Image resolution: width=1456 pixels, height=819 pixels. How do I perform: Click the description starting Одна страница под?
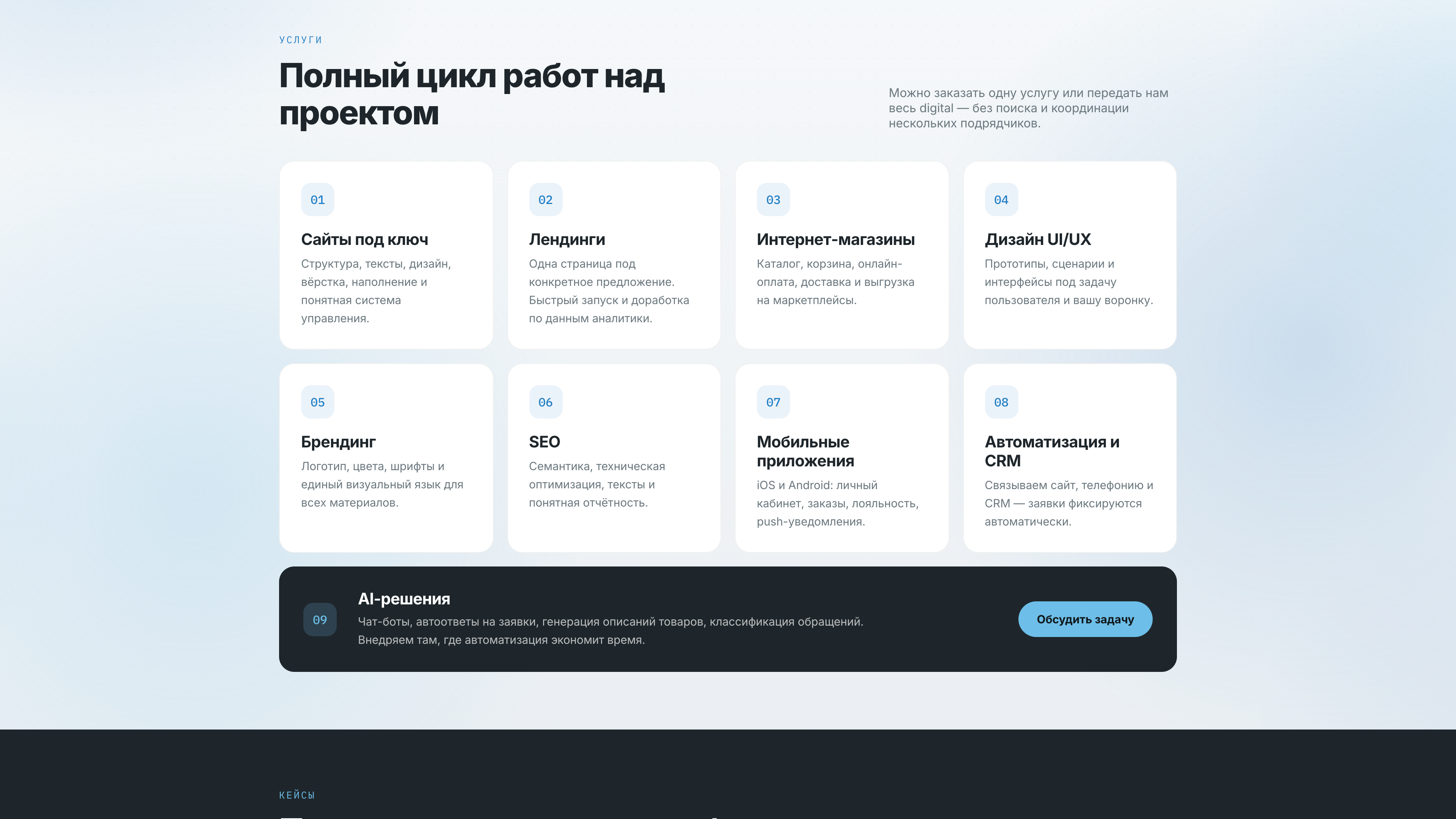(609, 291)
